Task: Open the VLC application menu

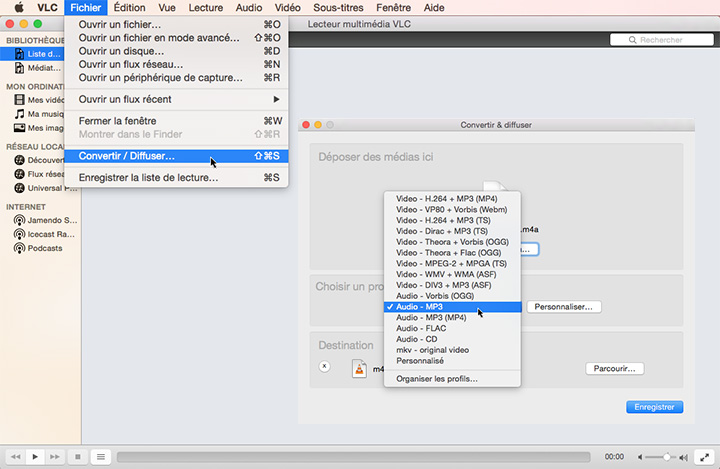Action: [47, 7]
